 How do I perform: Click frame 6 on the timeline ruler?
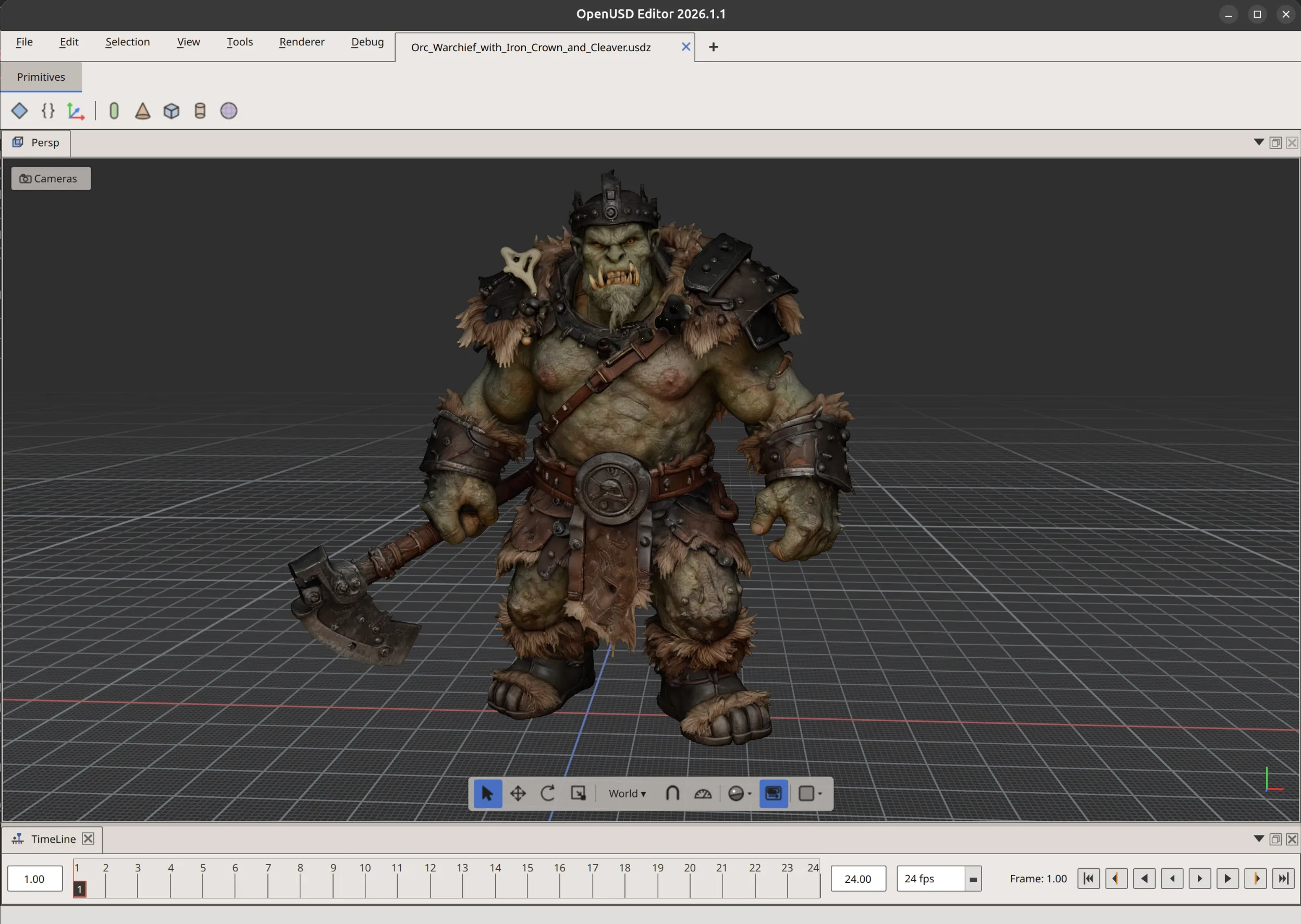(x=235, y=879)
